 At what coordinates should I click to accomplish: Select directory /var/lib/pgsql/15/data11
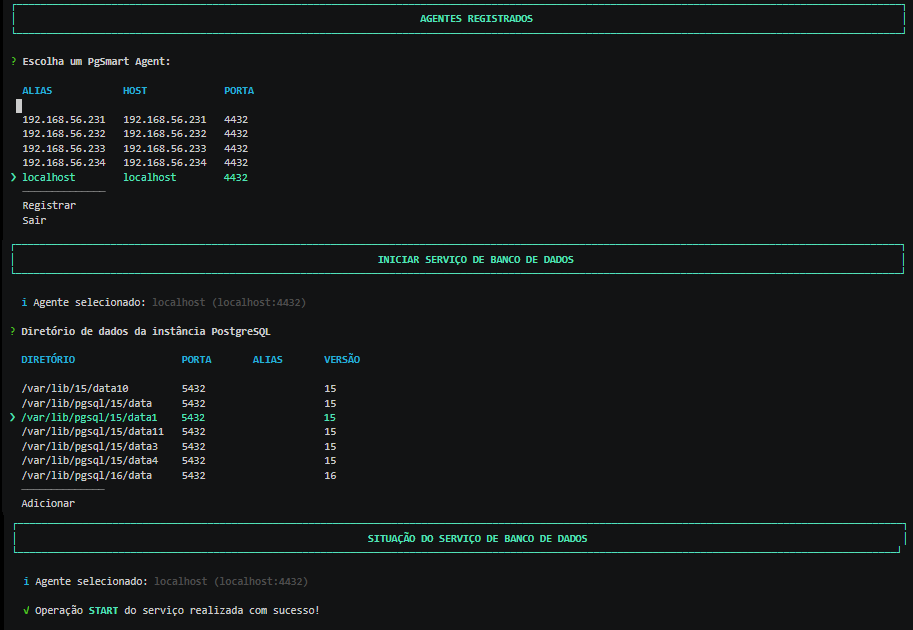point(93,431)
